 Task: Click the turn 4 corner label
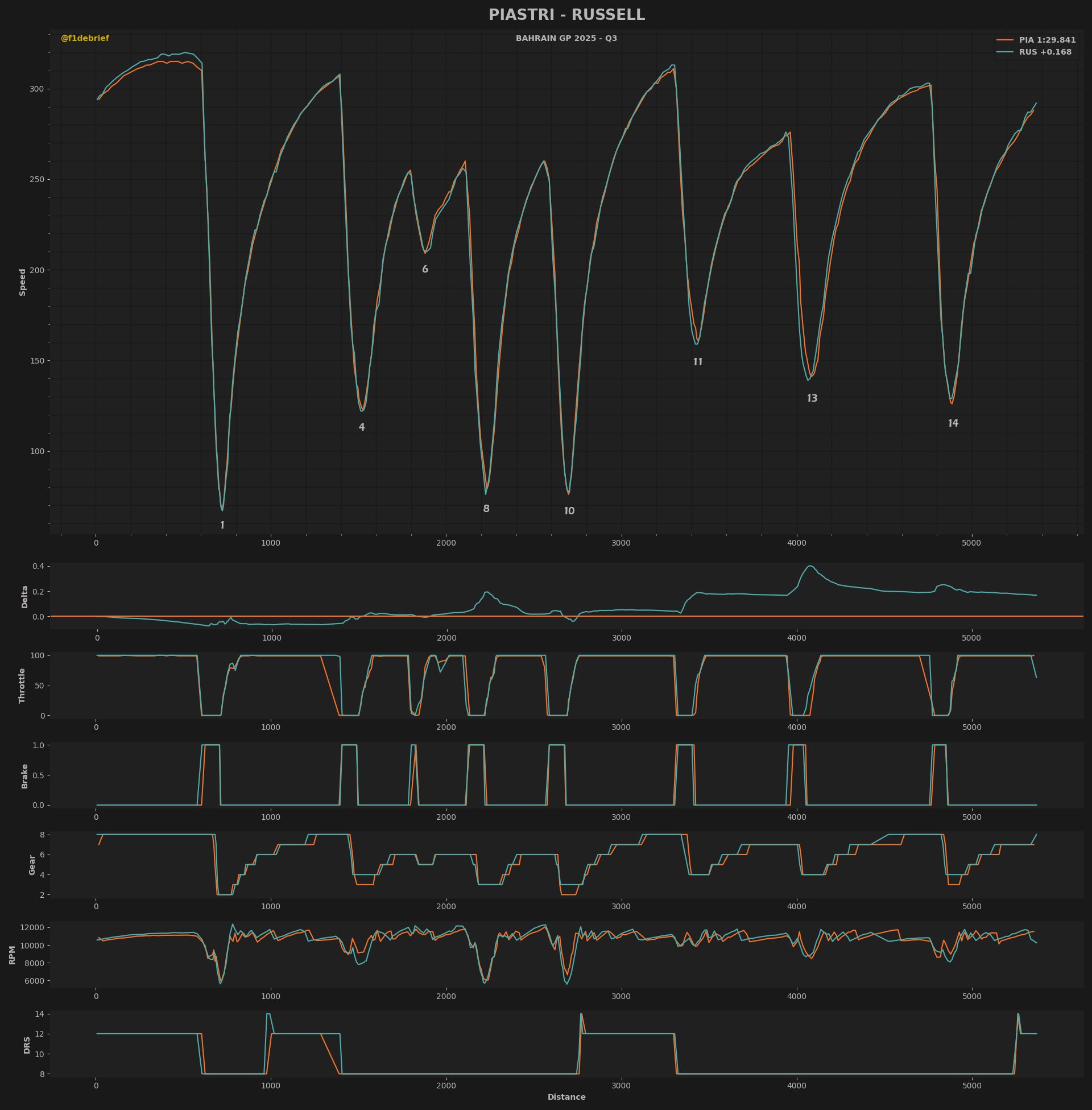pos(361,427)
